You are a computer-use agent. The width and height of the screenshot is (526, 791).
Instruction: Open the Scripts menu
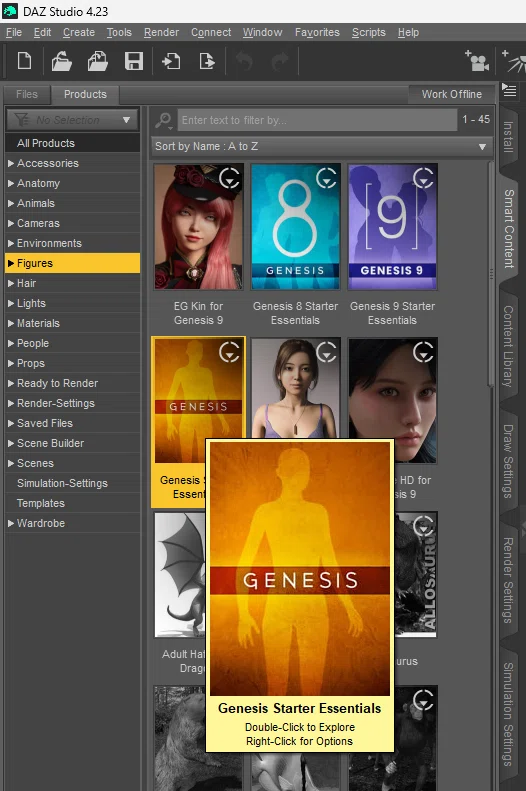pyautogui.click(x=369, y=32)
